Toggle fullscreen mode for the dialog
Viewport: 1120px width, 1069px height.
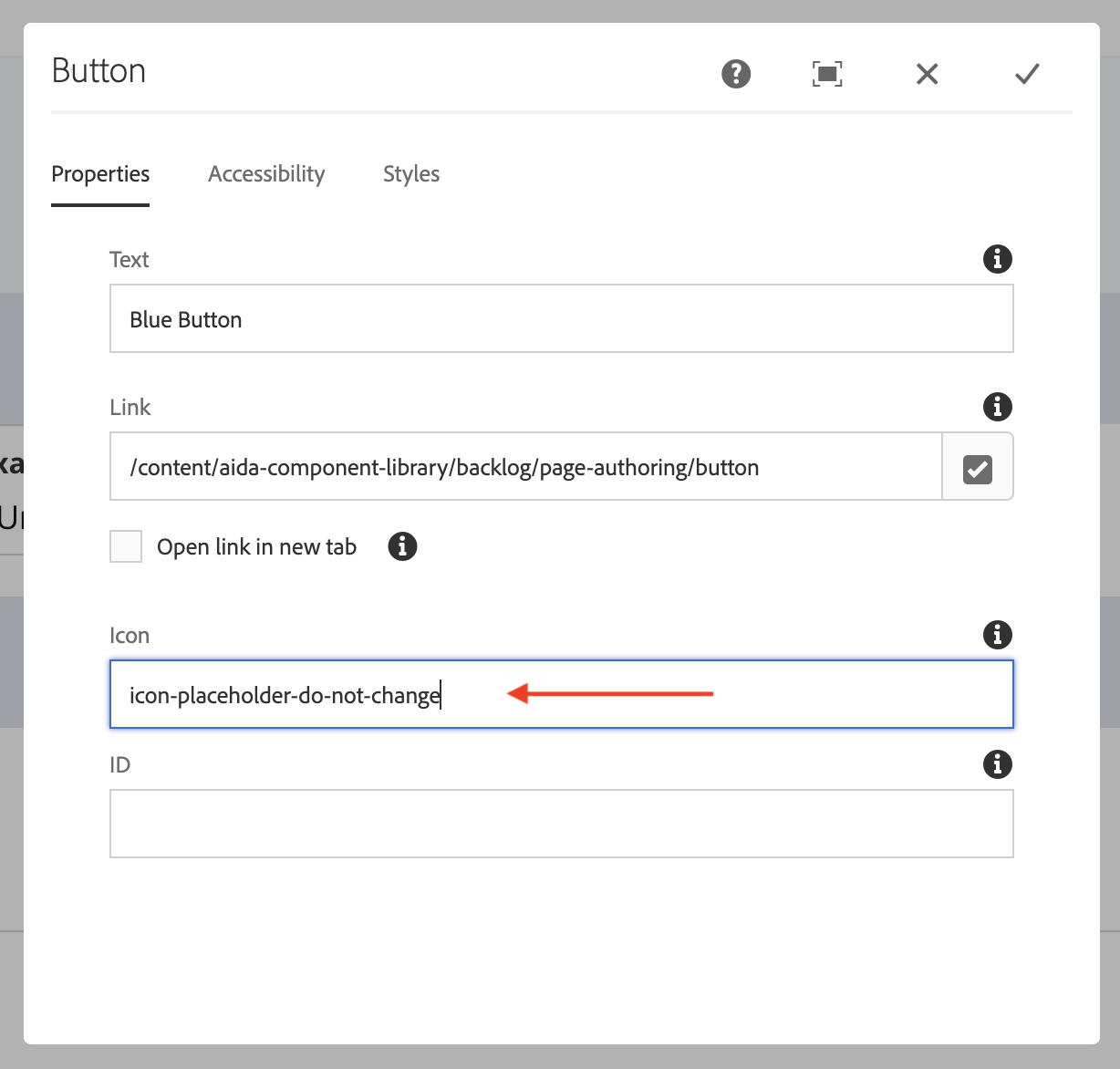pyautogui.click(x=827, y=74)
